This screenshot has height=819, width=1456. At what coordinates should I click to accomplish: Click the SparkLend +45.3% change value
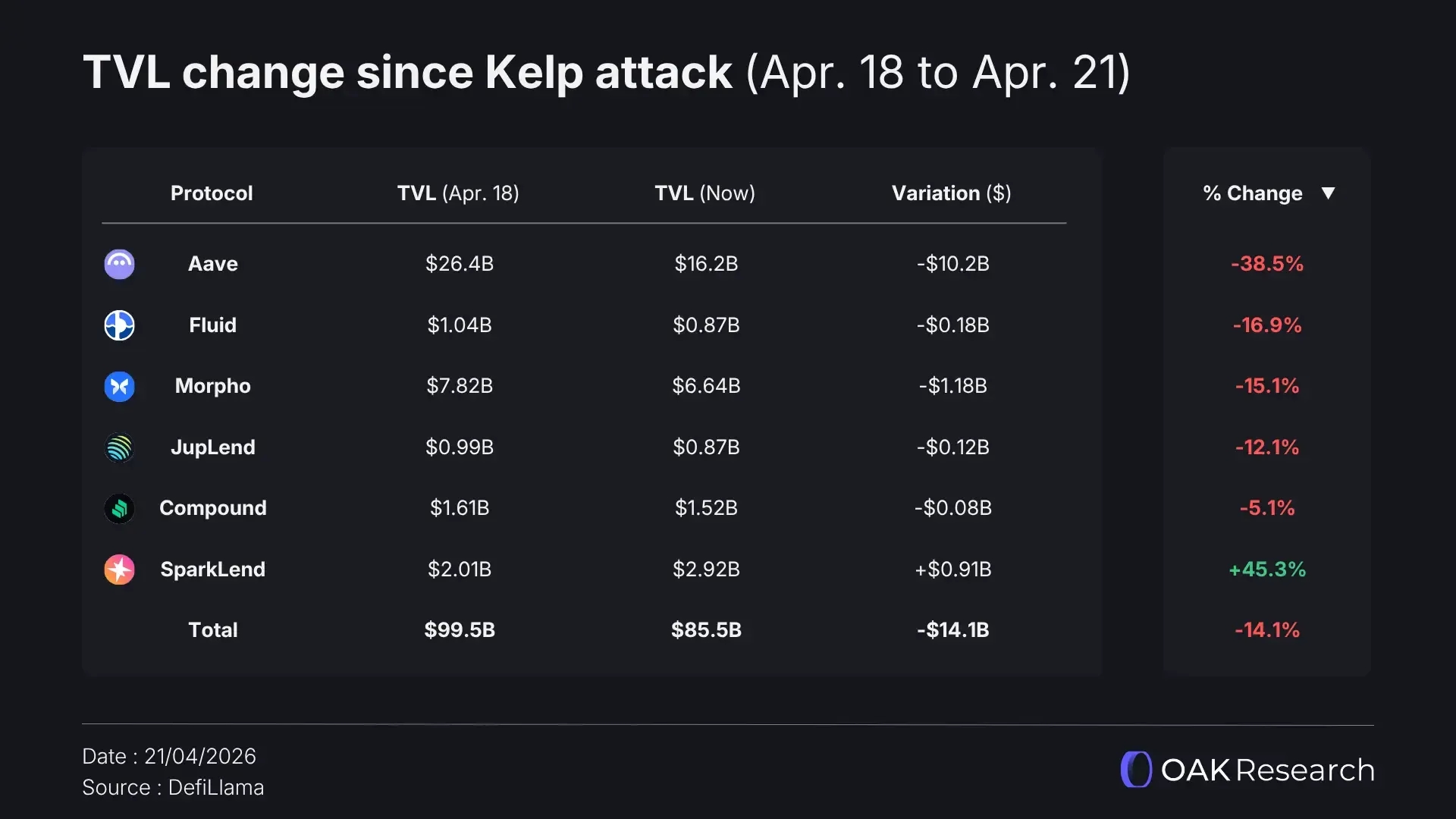(1266, 570)
